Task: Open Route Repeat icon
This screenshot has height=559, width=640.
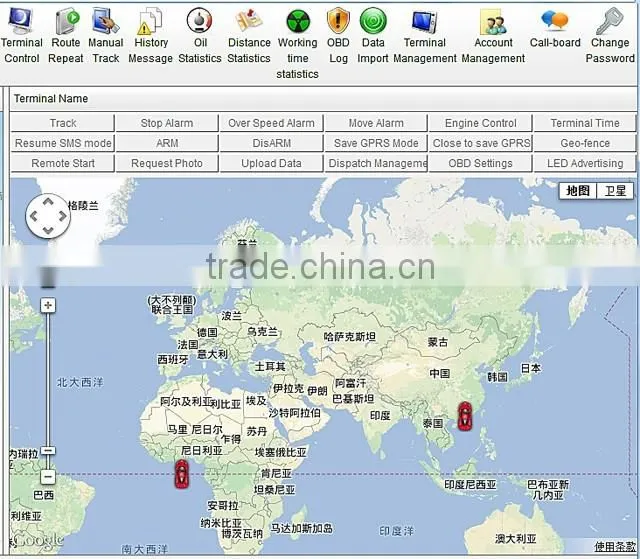Action: [67, 20]
